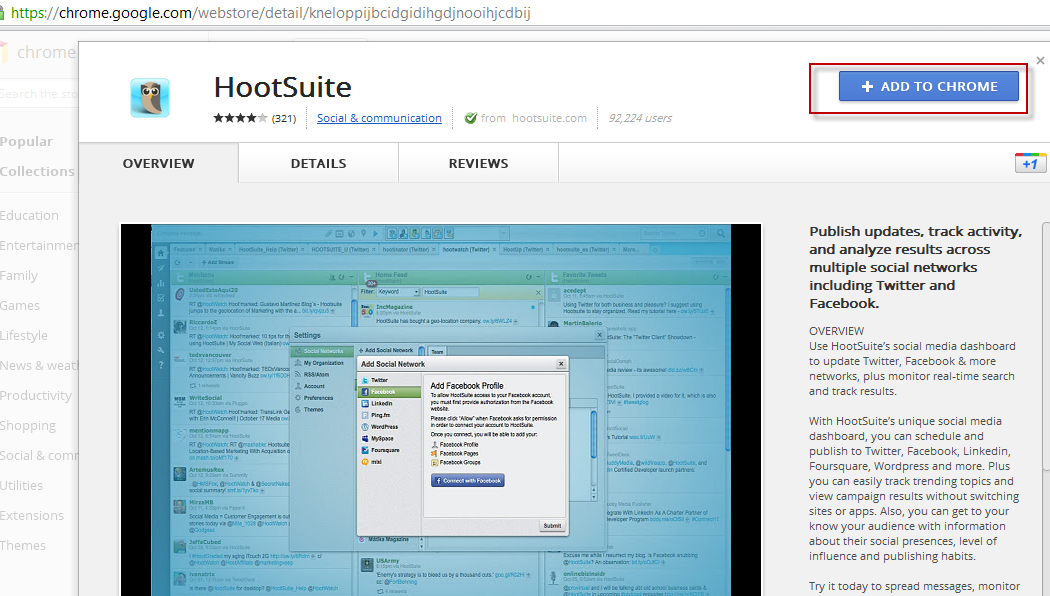The height and width of the screenshot is (596, 1050).
Task: Click the bold "Publish updates, track activity" summary
Action: 915,267
